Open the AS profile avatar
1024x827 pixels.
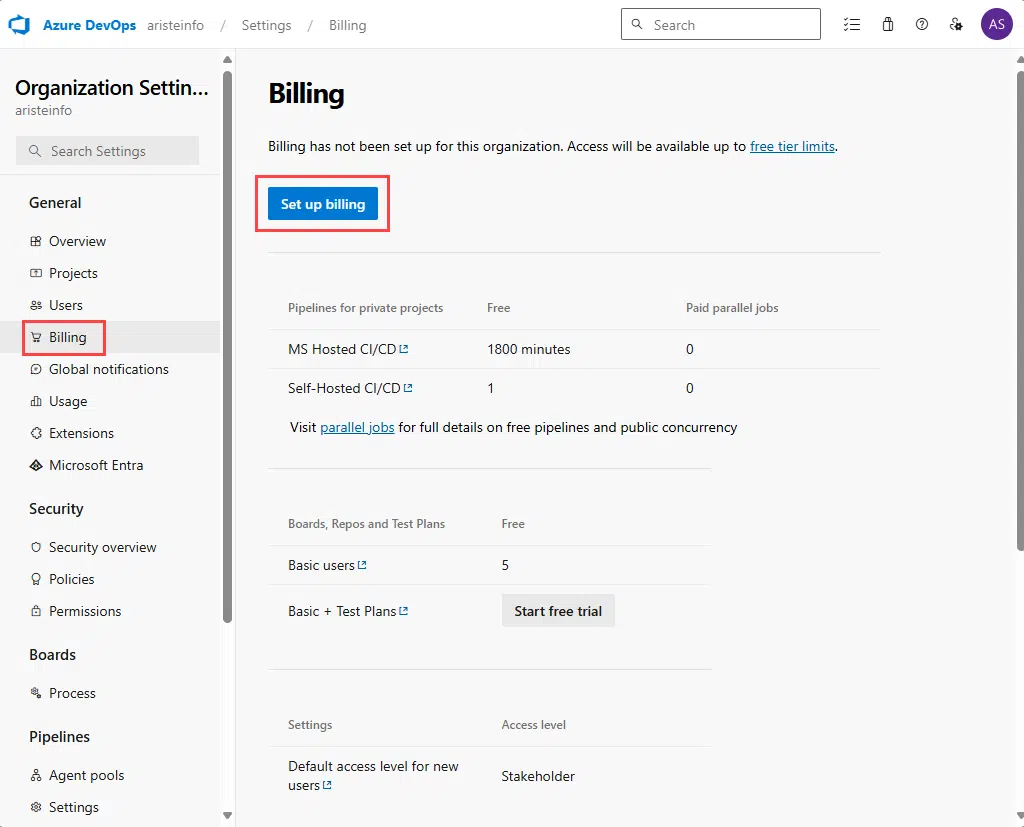click(996, 24)
